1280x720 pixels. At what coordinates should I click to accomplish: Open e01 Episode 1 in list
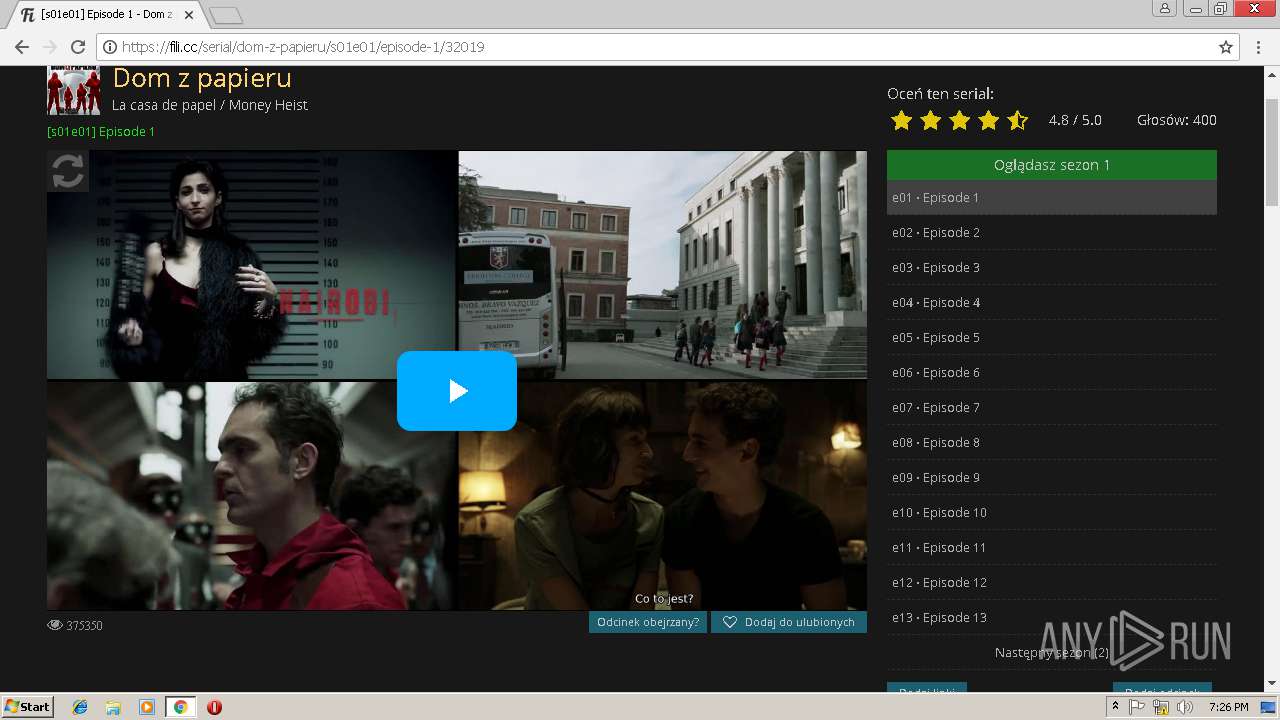pos(1052,197)
